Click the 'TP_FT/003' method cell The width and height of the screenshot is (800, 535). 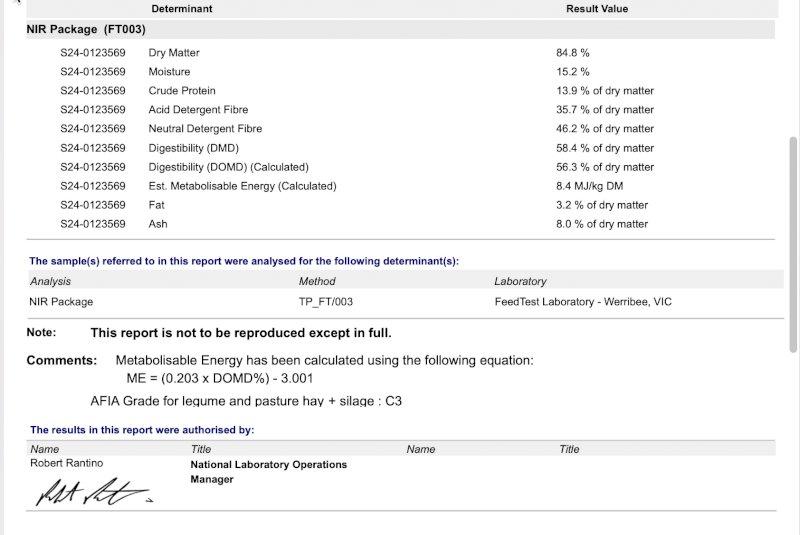pyautogui.click(x=326, y=301)
